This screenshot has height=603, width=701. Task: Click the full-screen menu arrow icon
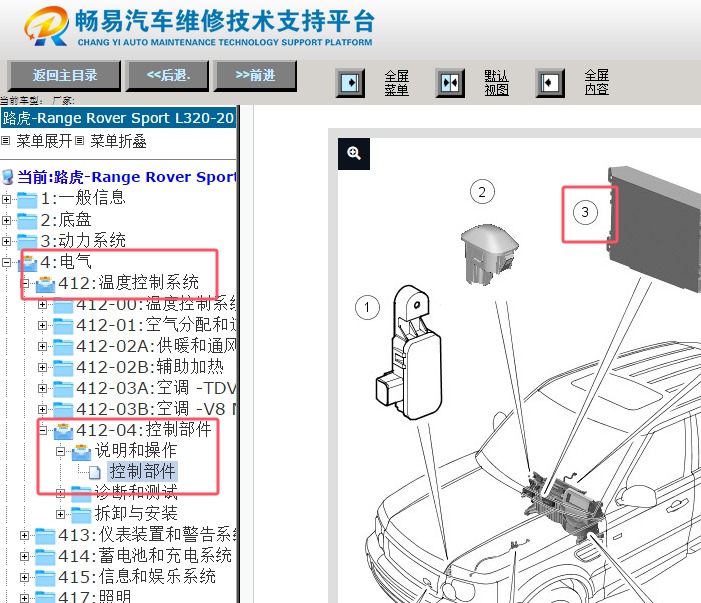pyautogui.click(x=350, y=83)
